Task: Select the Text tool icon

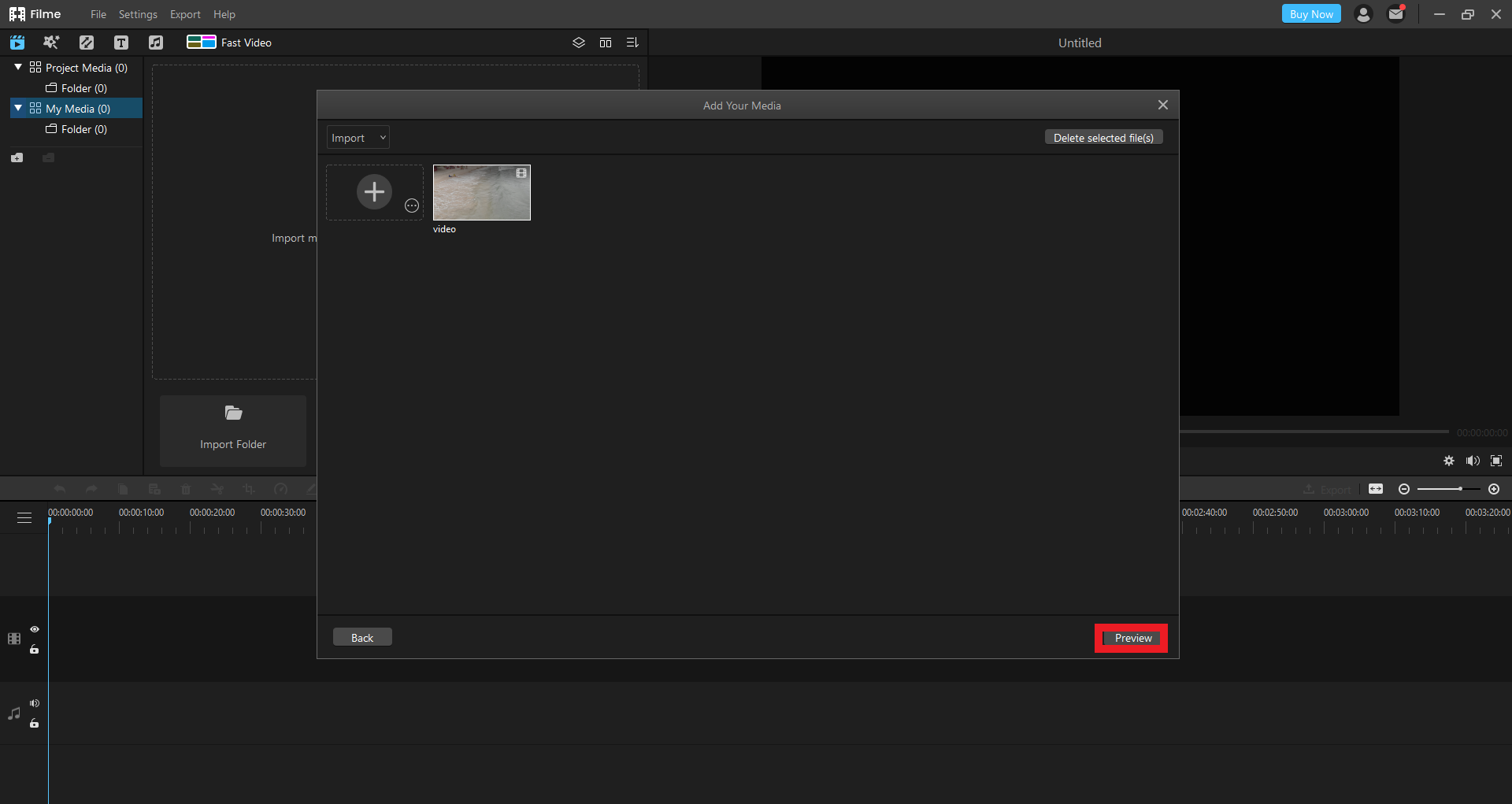Action: (120, 43)
